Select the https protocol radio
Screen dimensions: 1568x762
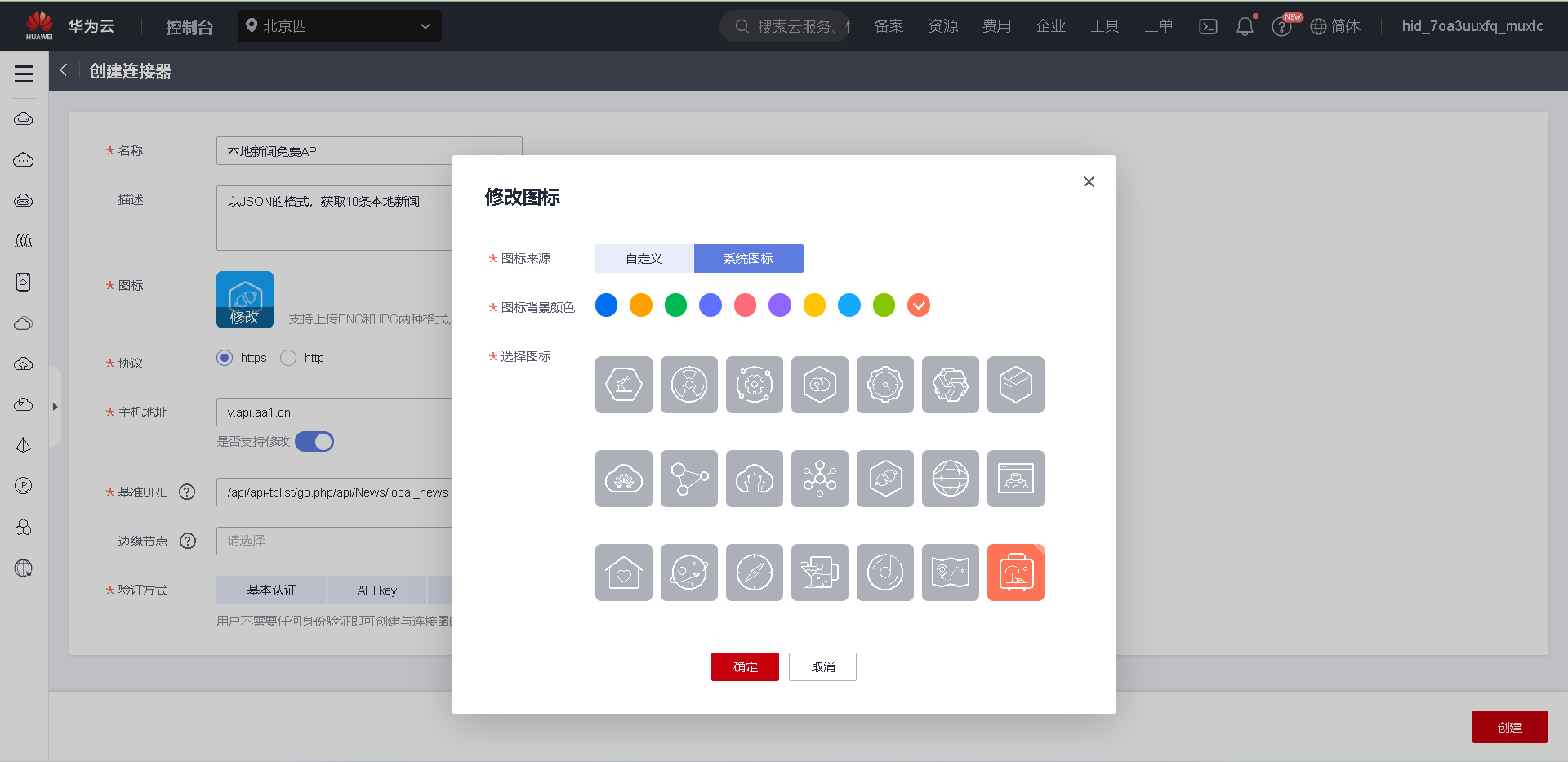[225, 358]
